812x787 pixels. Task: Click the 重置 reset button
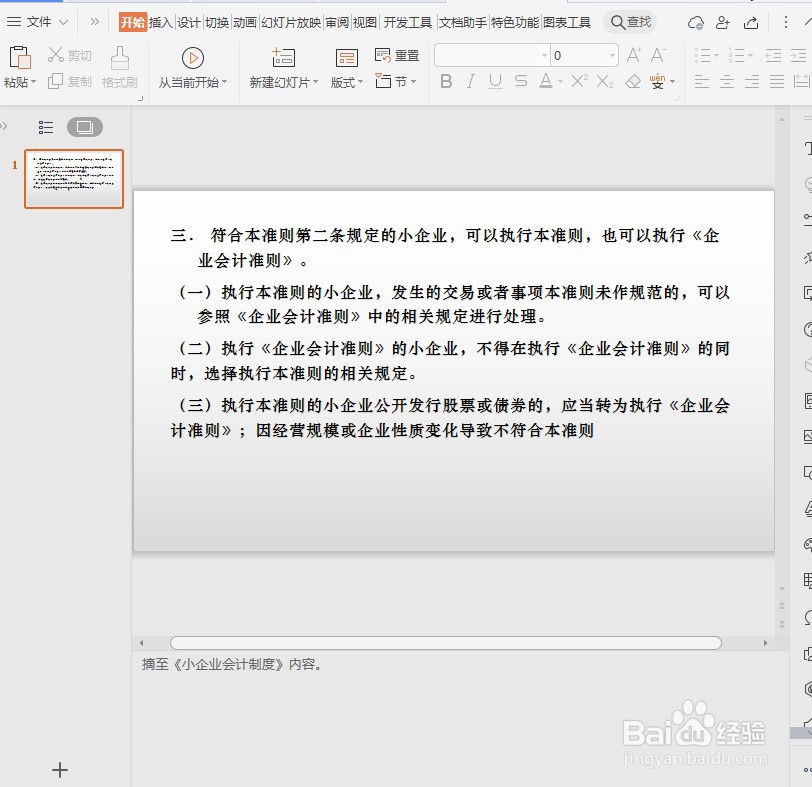(397, 55)
